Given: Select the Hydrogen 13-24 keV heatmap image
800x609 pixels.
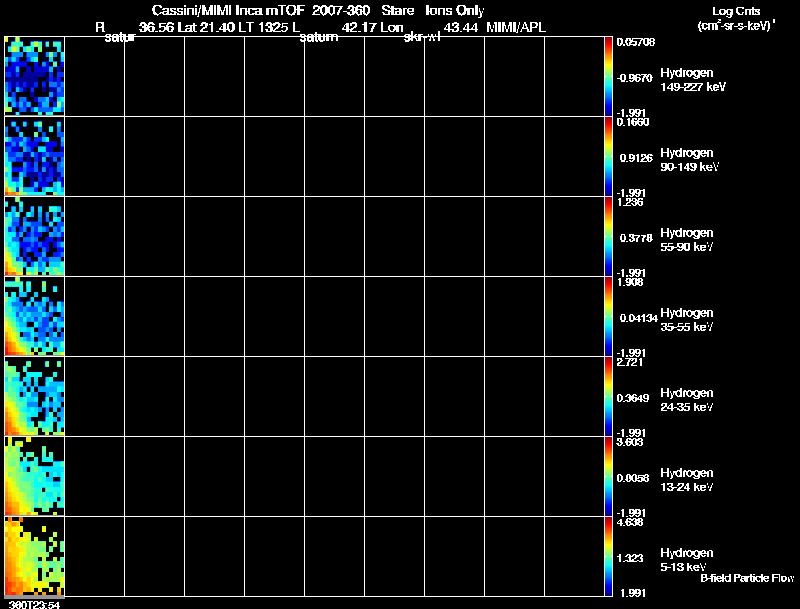Looking at the screenshot, I should pyautogui.click(x=35, y=476).
